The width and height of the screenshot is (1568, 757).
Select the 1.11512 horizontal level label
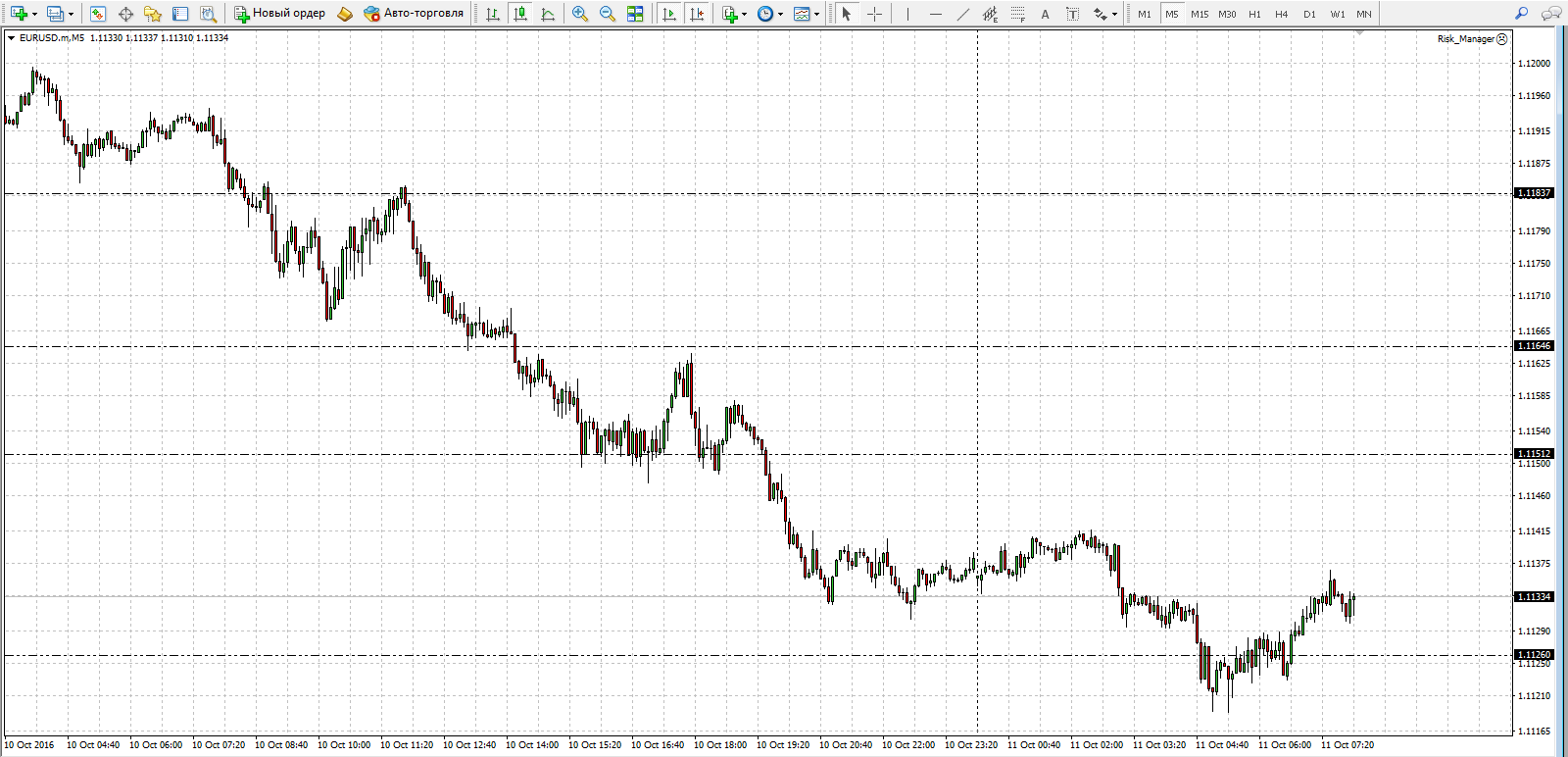tap(1534, 454)
